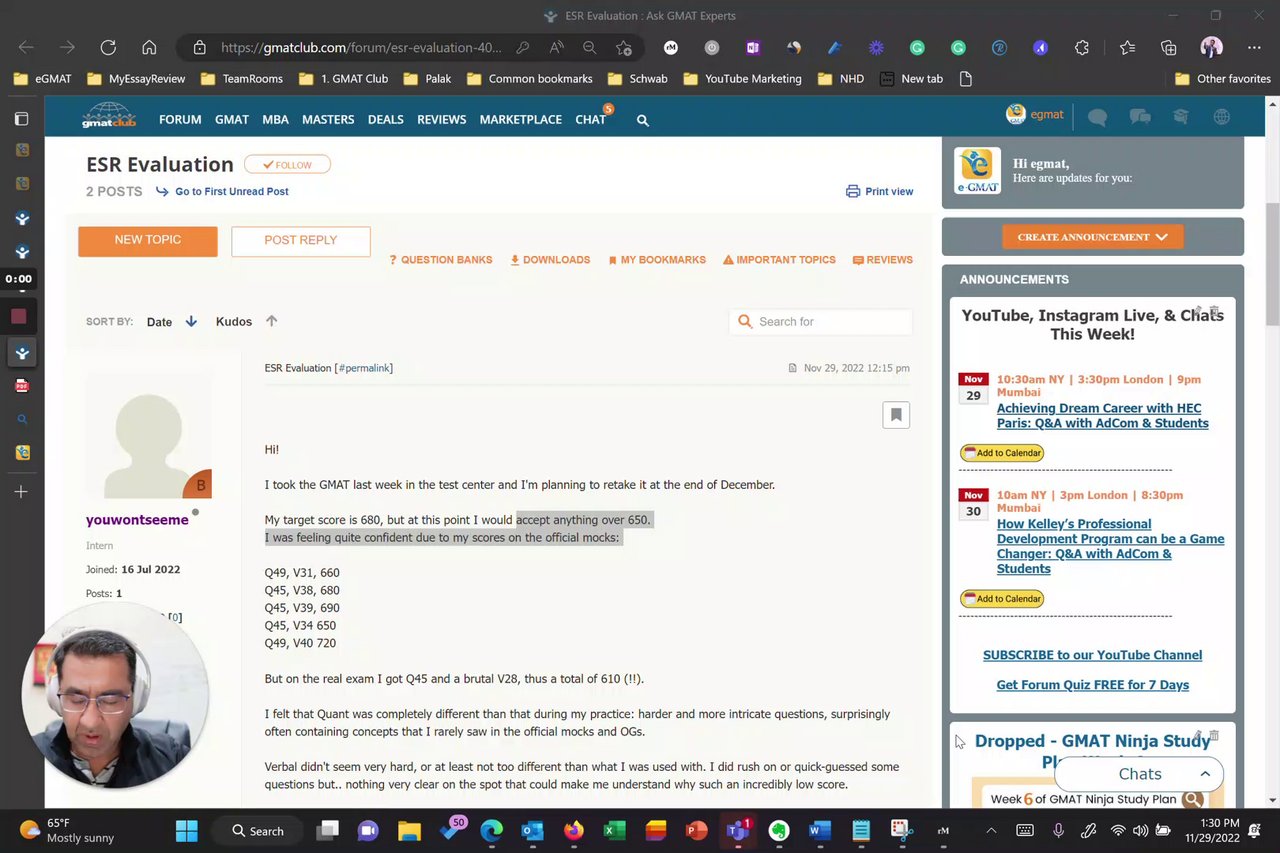Open the browser extensions puzzle icon

(1082, 47)
